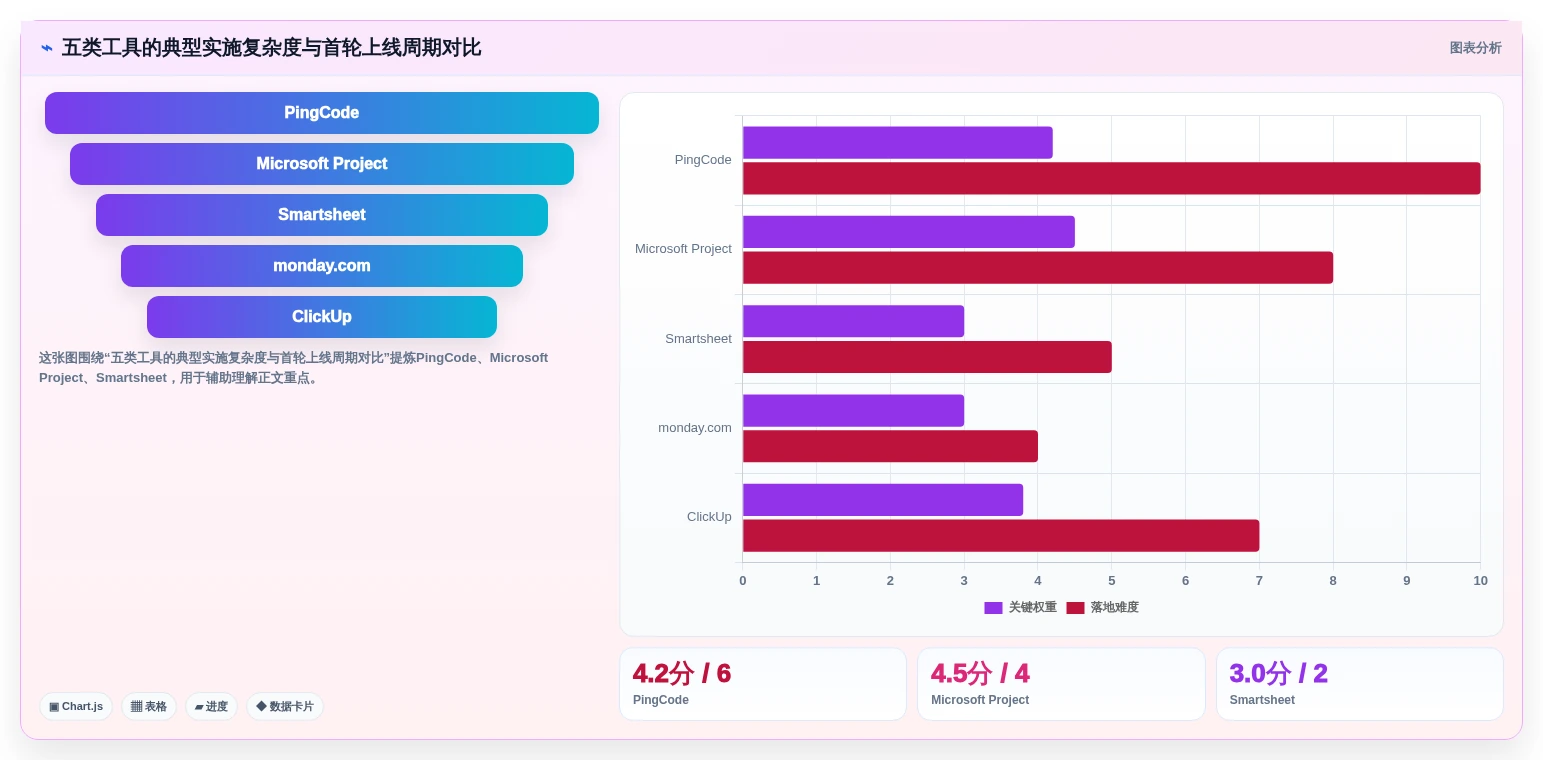Click the x-axis value 10
This screenshot has width=1543, height=760.
[1480, 581]
